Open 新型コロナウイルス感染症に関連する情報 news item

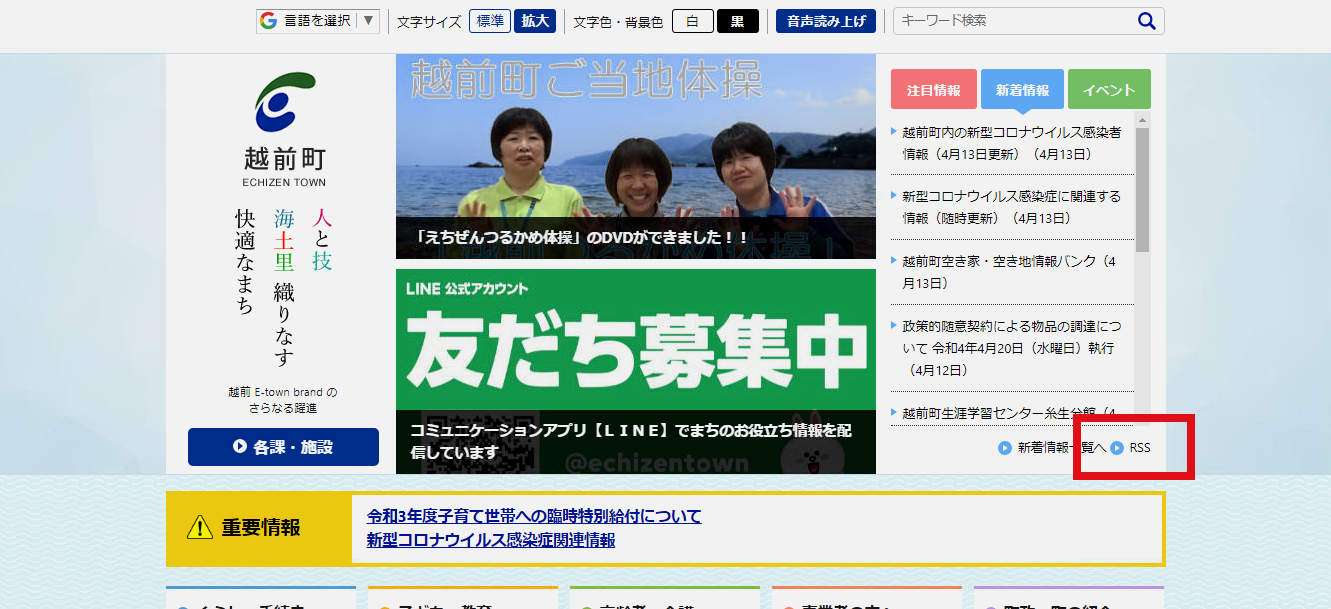coord(1011,207)
